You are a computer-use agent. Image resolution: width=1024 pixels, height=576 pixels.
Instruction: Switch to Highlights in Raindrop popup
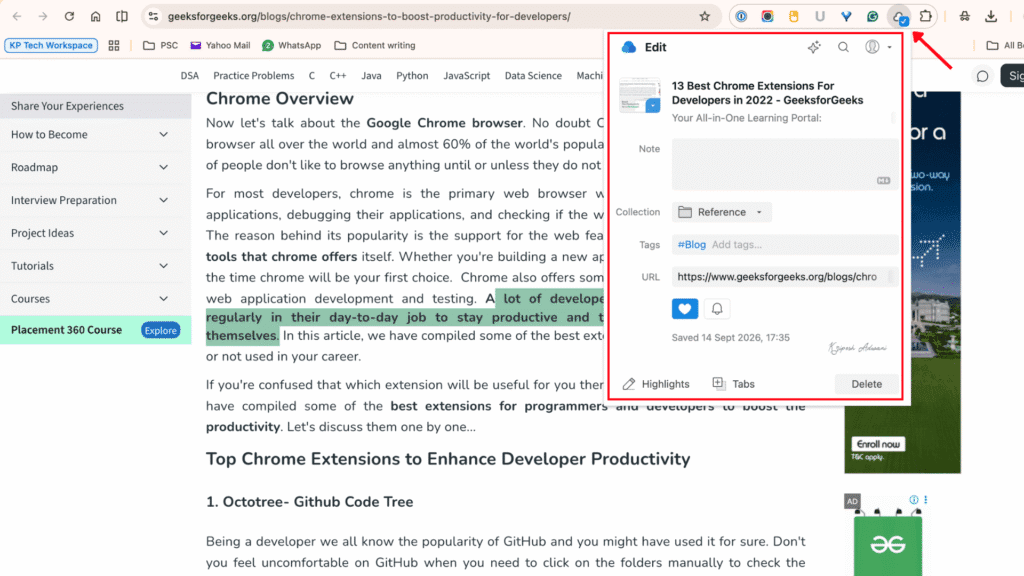(656, 384)
